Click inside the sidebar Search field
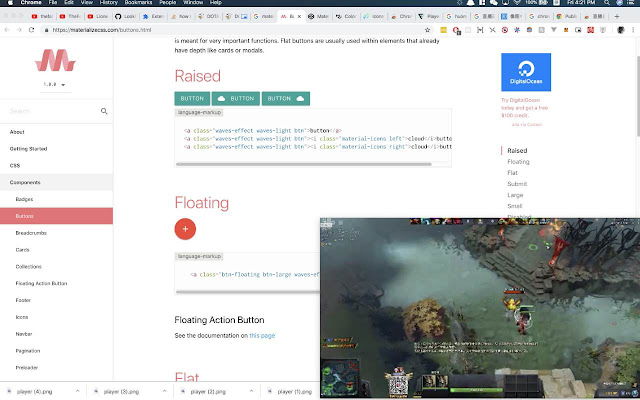Screen dimensions: 640x400 coord(50,111)
